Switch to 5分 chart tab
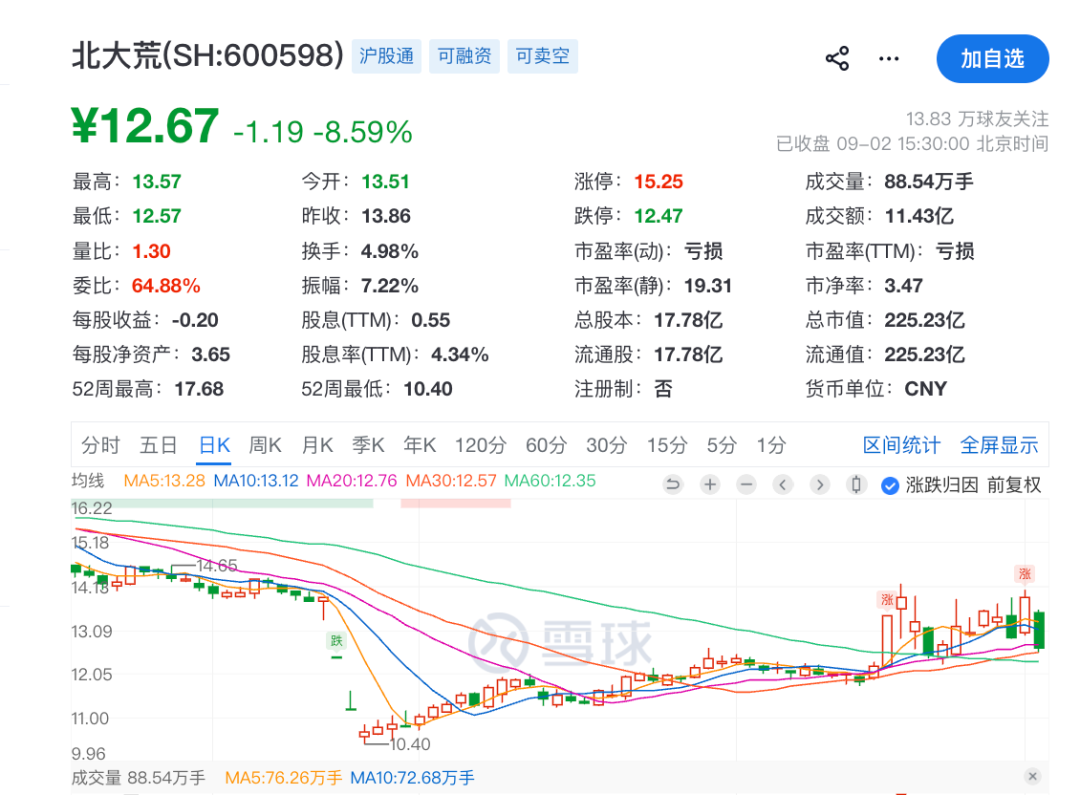Viewport: 1080px width, 795px height. coord(722,445)
